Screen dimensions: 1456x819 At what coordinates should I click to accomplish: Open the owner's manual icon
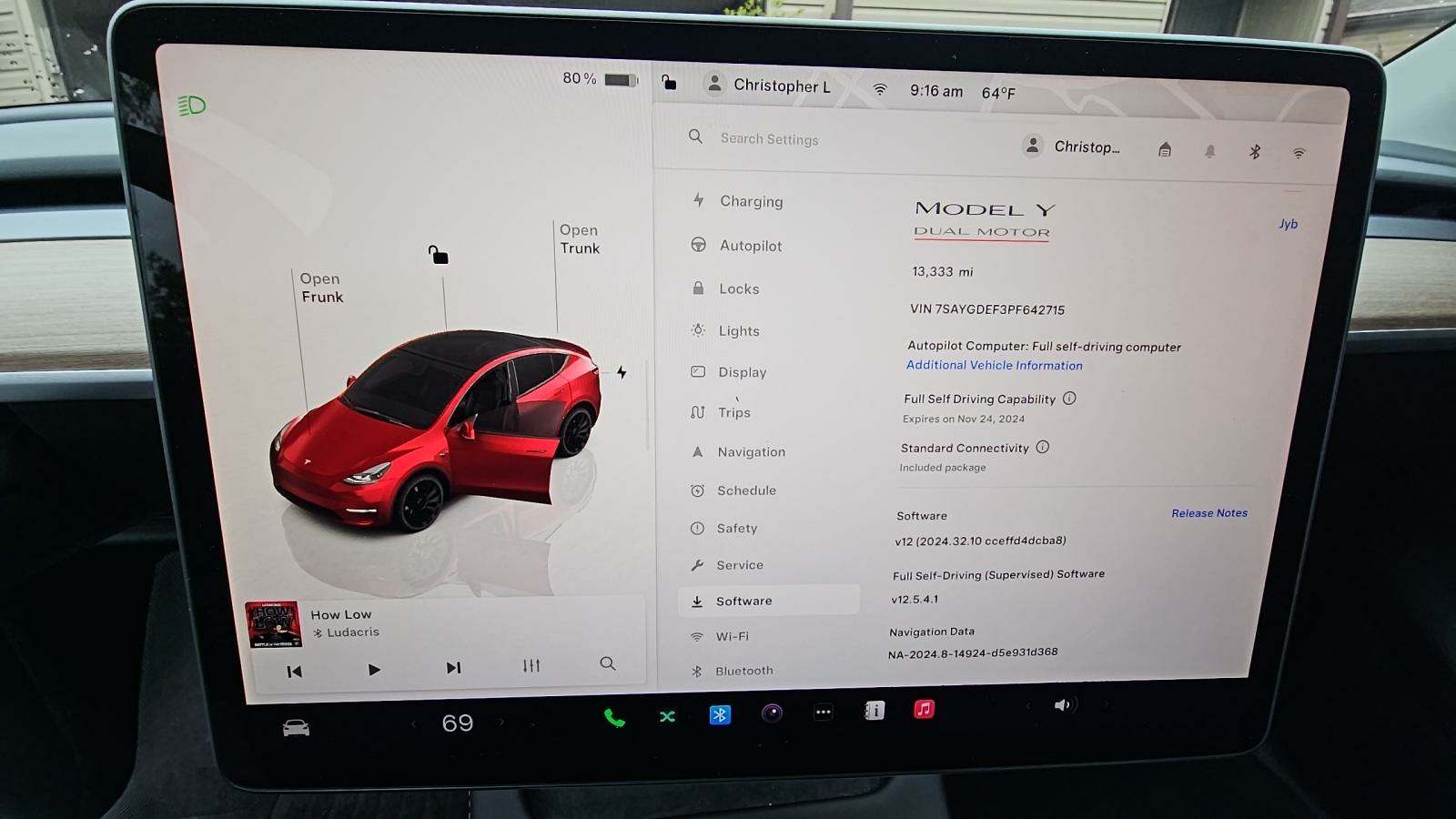[874, 711]
